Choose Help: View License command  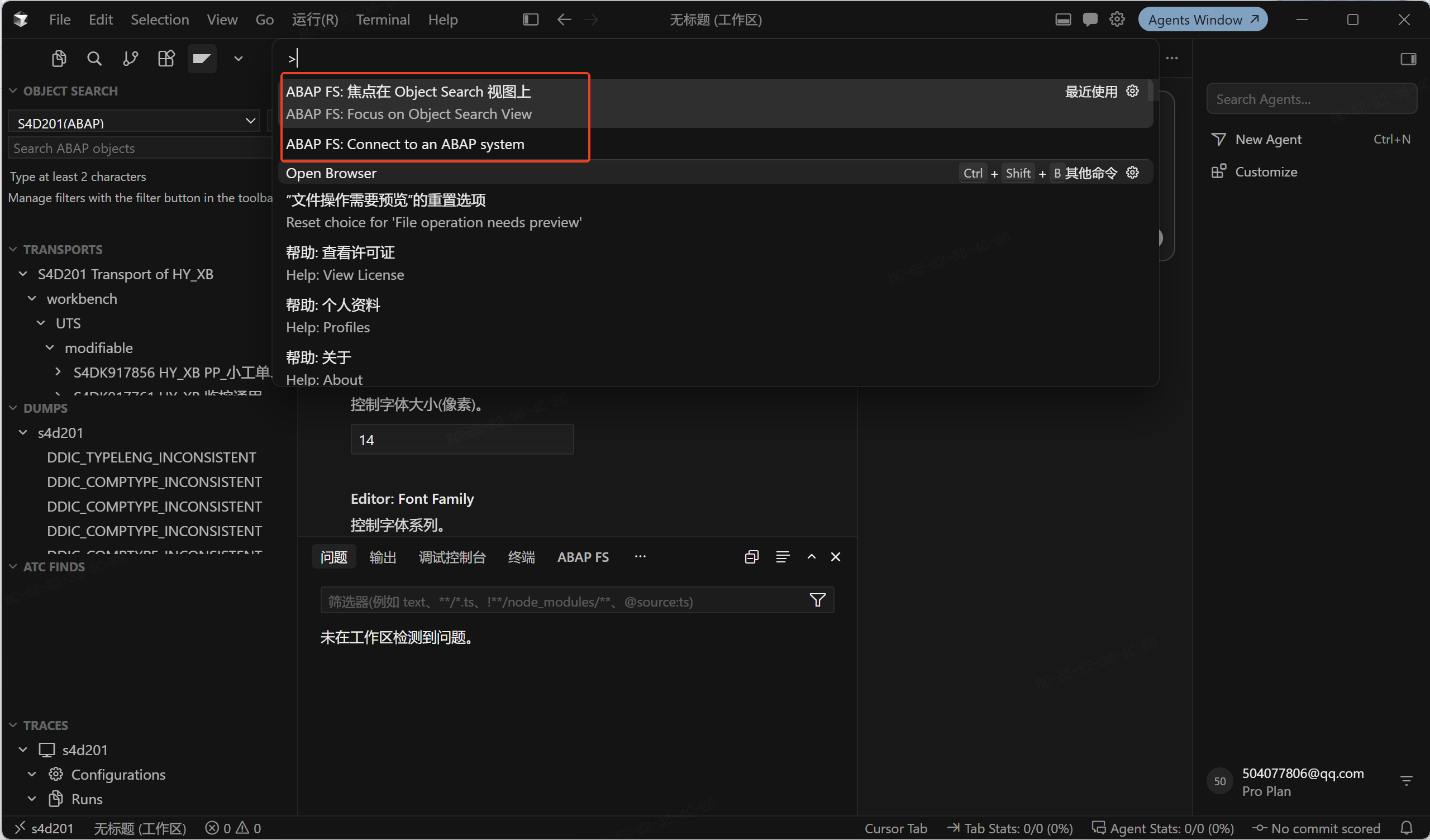716,264
